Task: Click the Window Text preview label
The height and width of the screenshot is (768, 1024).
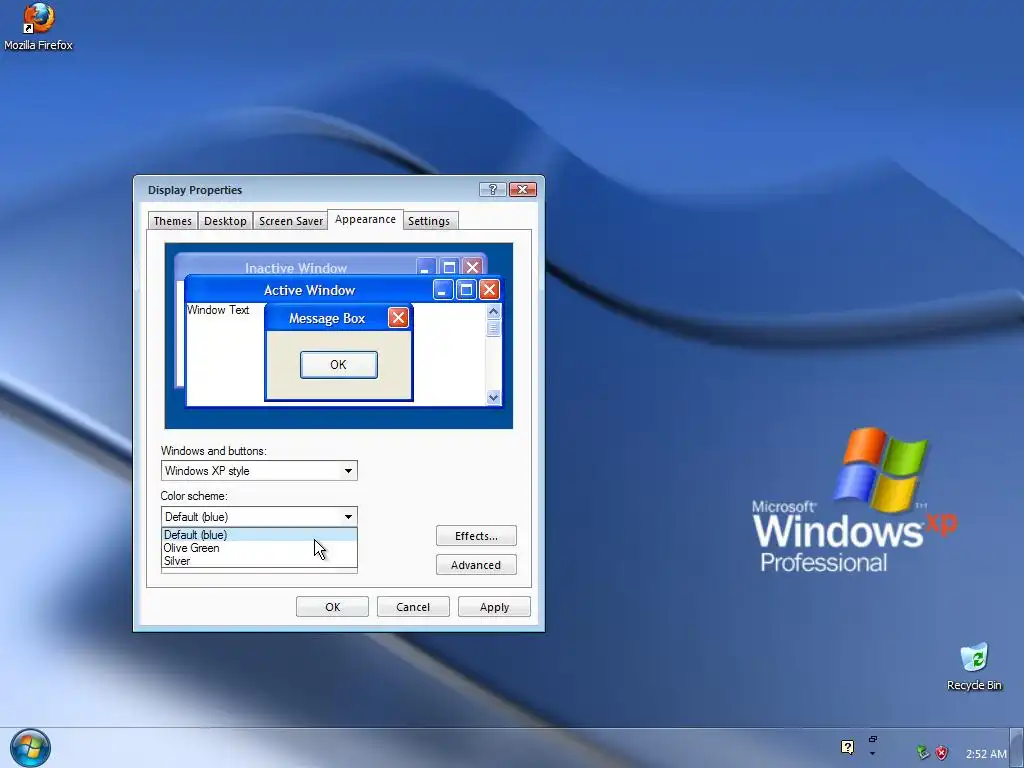Action: point(218,310)
